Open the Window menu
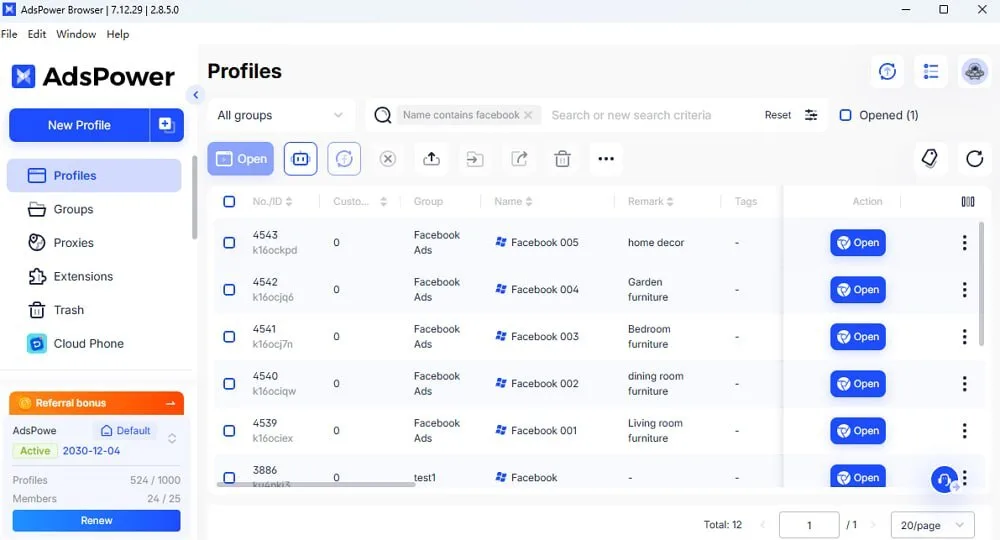The height and width of the screenshot is (540, 1000). 76,34
